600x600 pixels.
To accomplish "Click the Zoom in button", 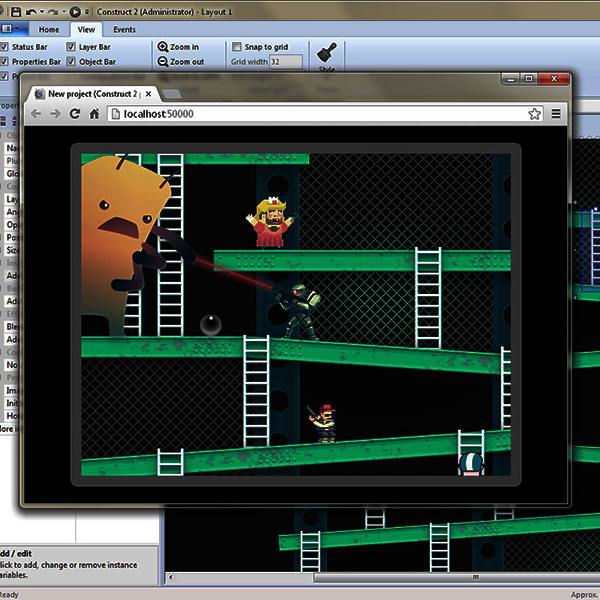I will click(x=178, y=47).
